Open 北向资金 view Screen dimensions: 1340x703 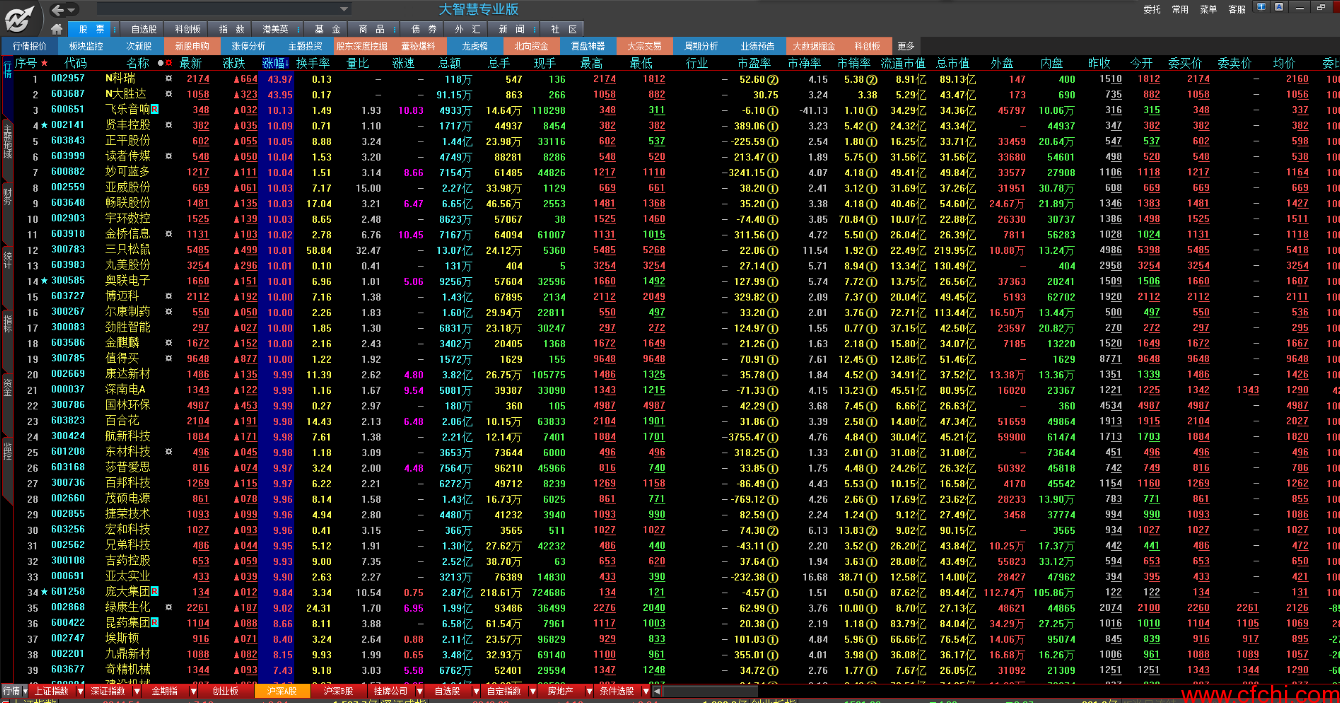531,46
